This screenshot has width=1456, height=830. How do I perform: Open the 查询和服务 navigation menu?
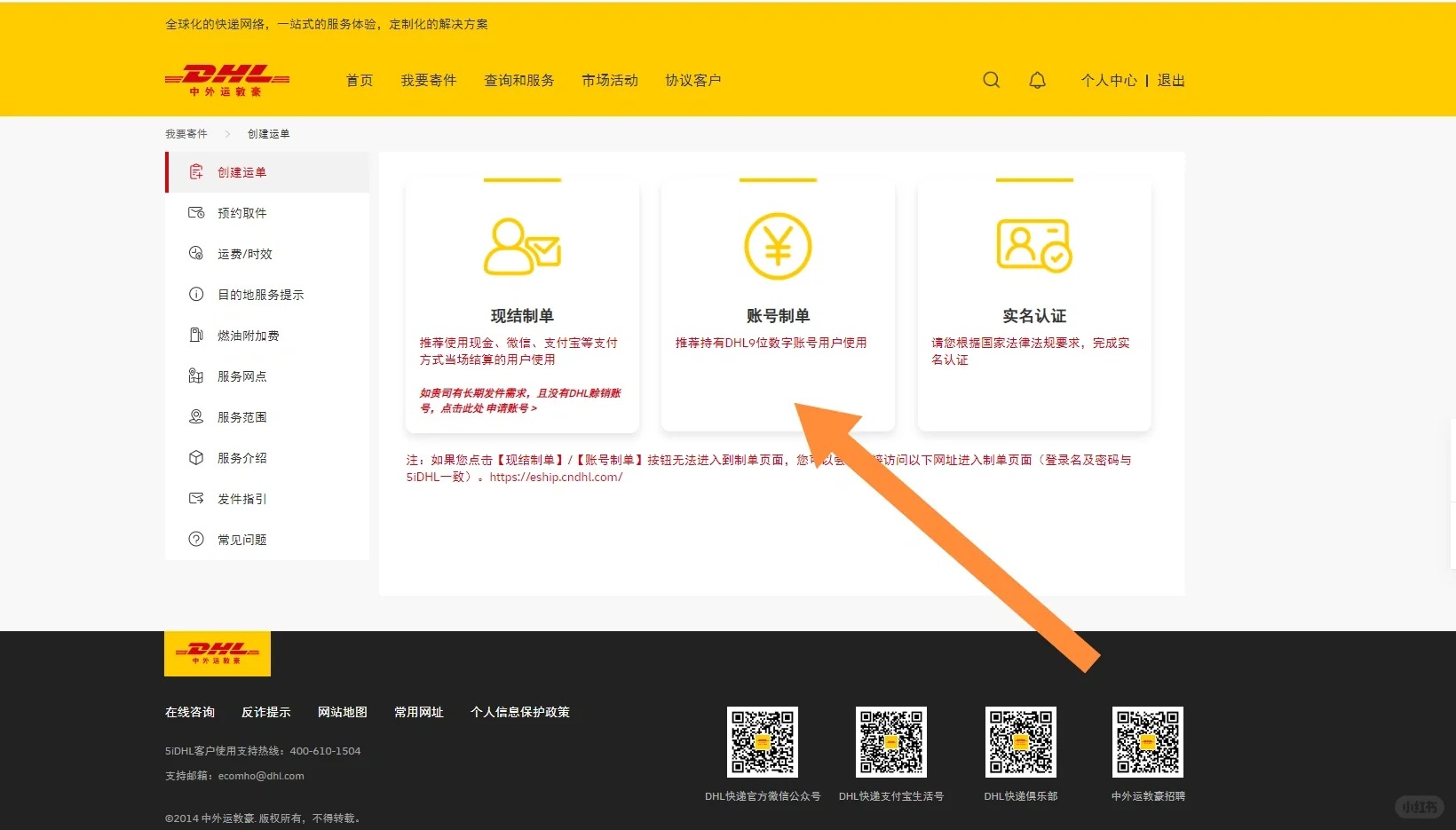(518, 81)
